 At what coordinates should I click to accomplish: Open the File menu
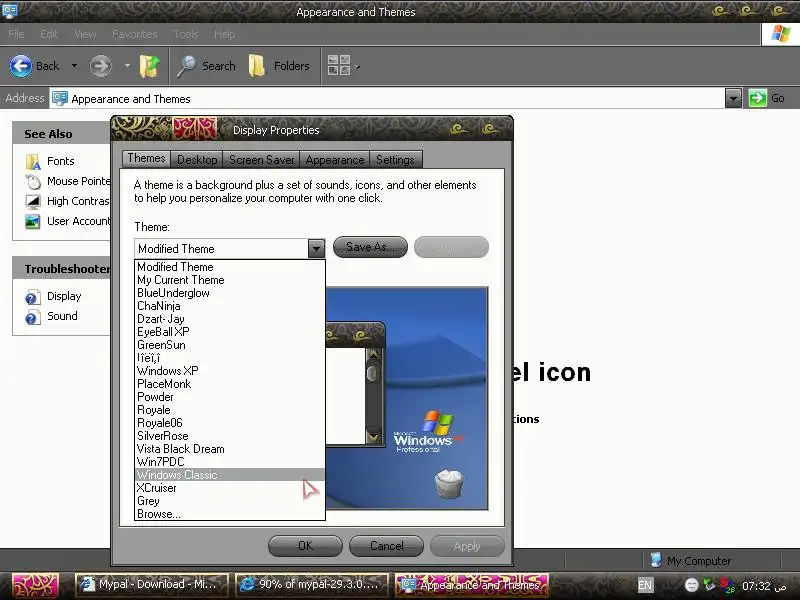coord(16,34)
